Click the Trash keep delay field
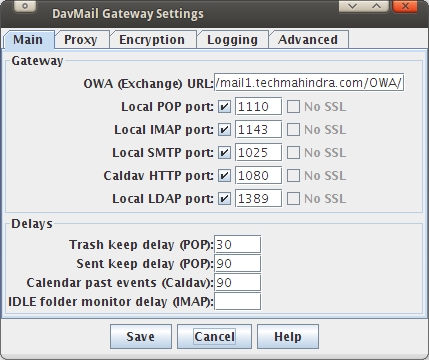This screenshot has height=360, width=429. click(237, 245)
